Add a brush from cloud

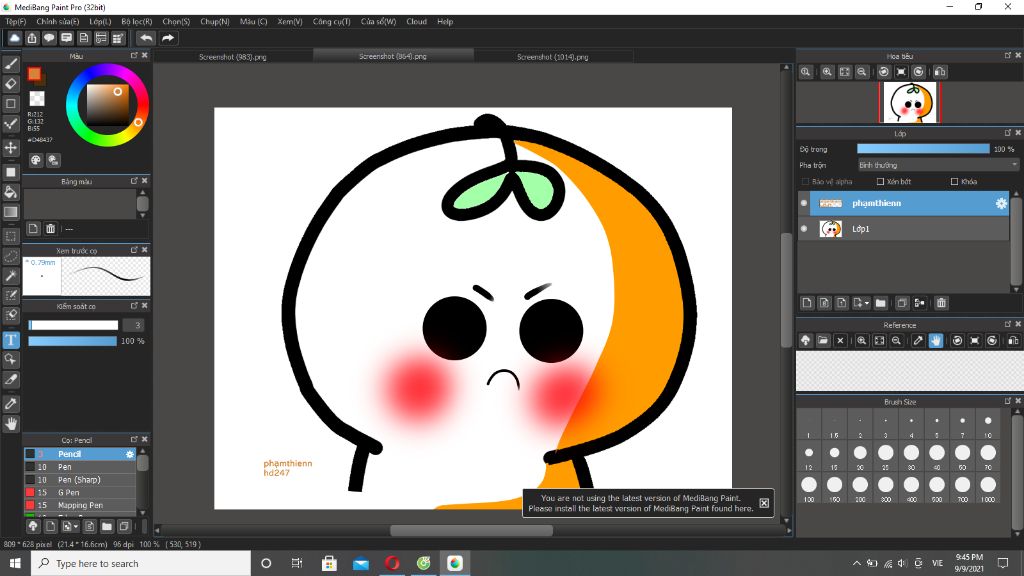coord(33,526)
